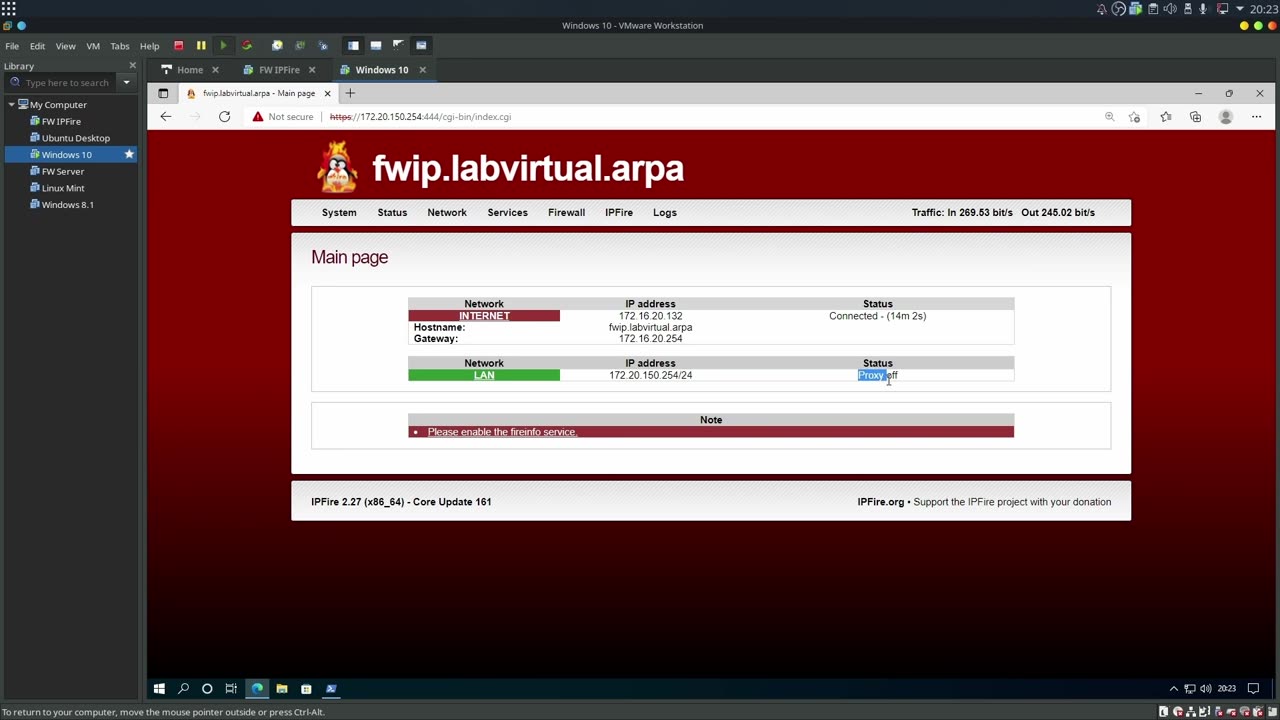Open the Windows notification center icon
Screen dimensions: 1280x720
[x=1253, y=688]
